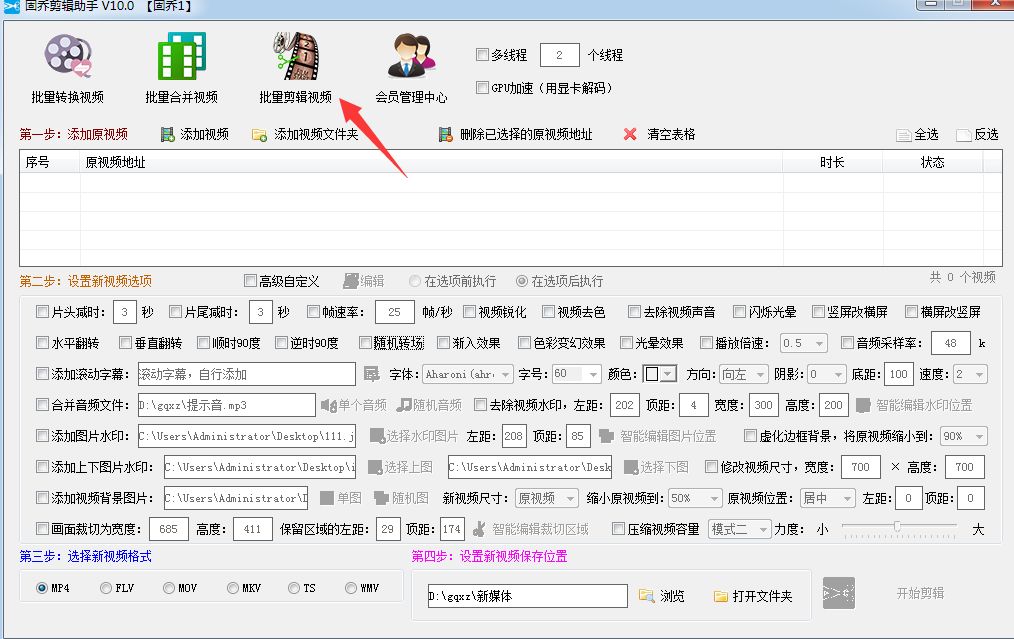Open the 批量转换视频 tool icon
This screenshot has height=639, width=1014.
click(x=68, y=58)
